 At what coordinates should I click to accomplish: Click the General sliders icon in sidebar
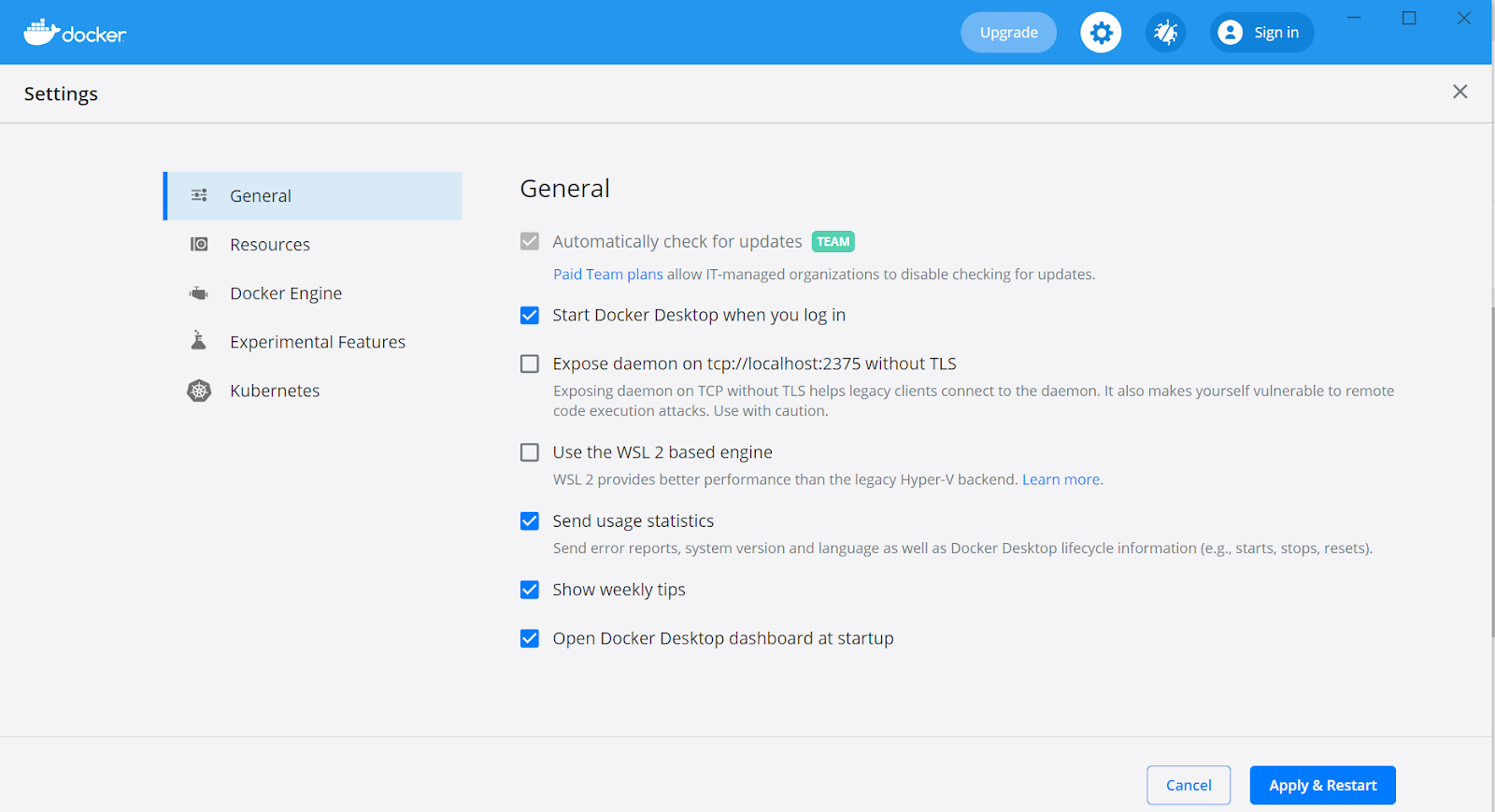pos(199,195)
